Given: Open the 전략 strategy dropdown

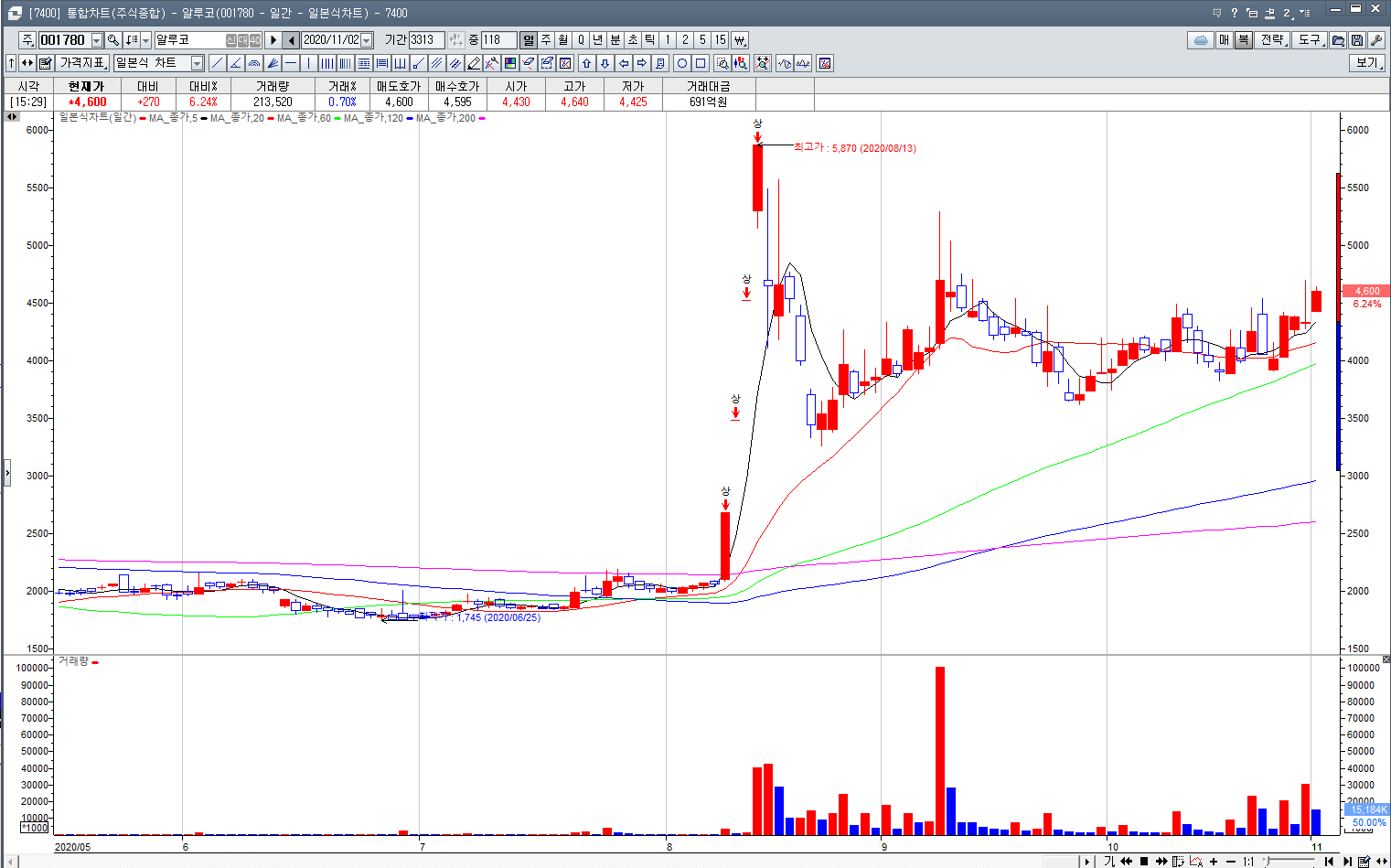Looking at the screenshot, I should pyautogui.click(x=1273, y=40).
